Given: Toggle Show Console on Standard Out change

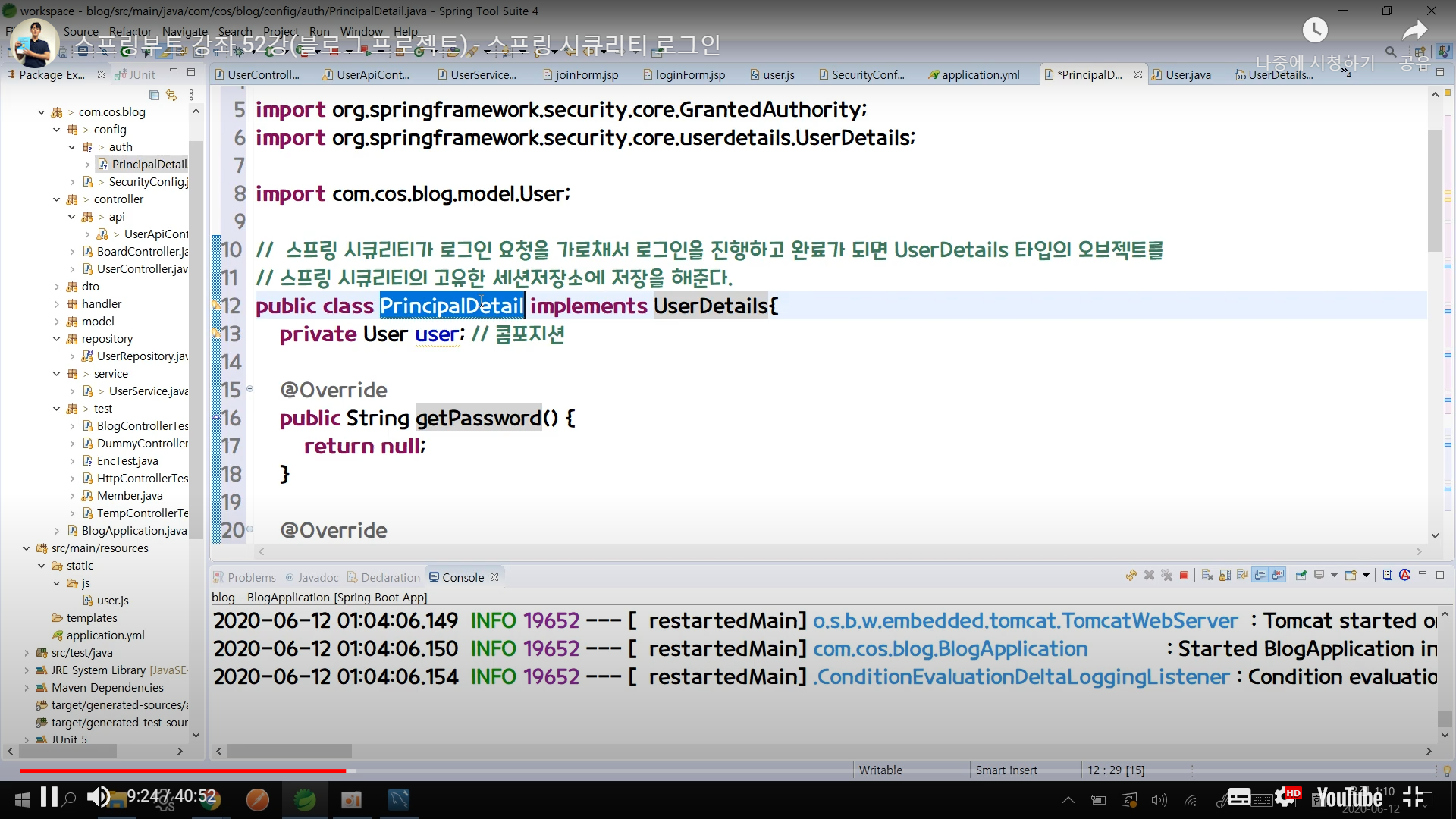Looking at the screenshot, I should [1260, 576].
